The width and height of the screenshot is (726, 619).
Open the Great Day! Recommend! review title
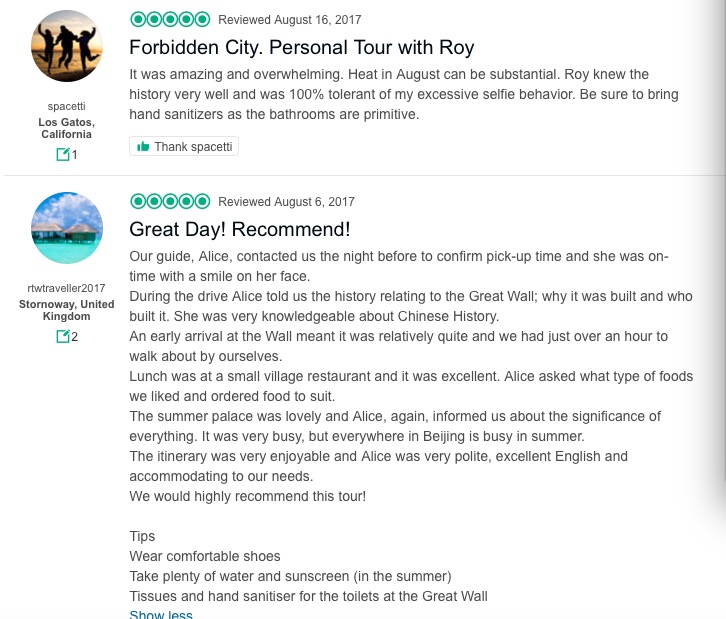(239, 229)
